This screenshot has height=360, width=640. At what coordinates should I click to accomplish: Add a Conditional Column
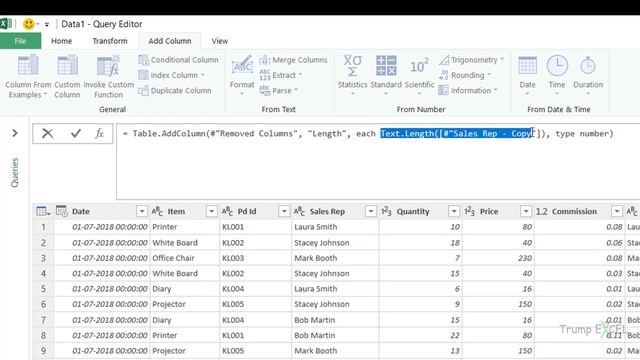point(178,60)
